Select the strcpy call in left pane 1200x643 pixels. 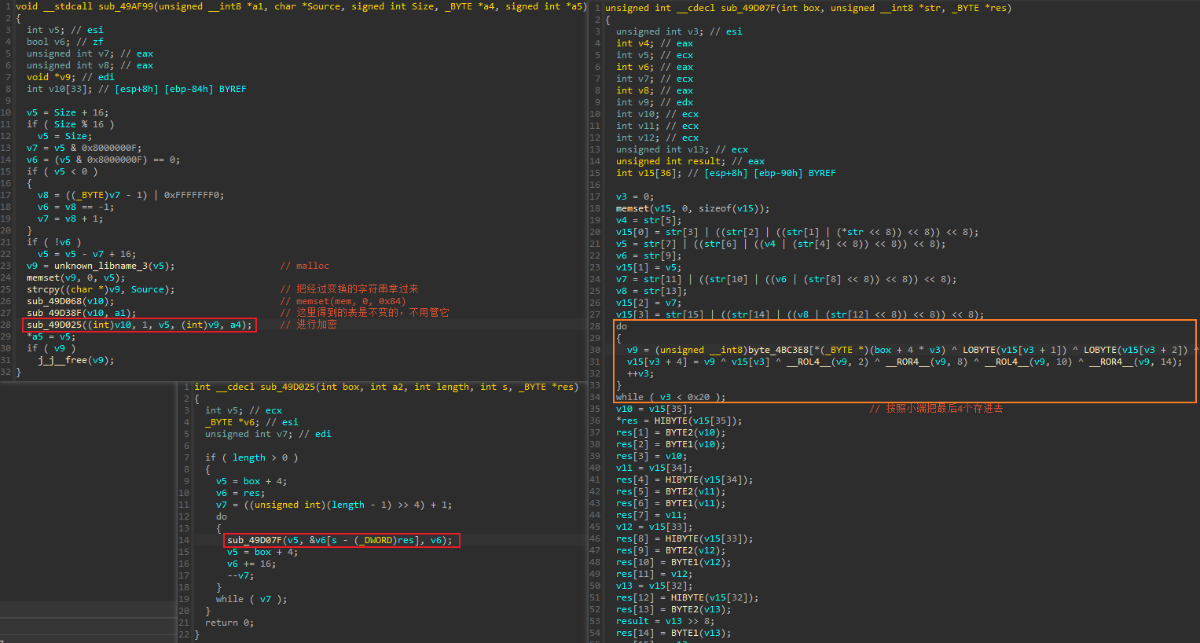pos(42,289)
